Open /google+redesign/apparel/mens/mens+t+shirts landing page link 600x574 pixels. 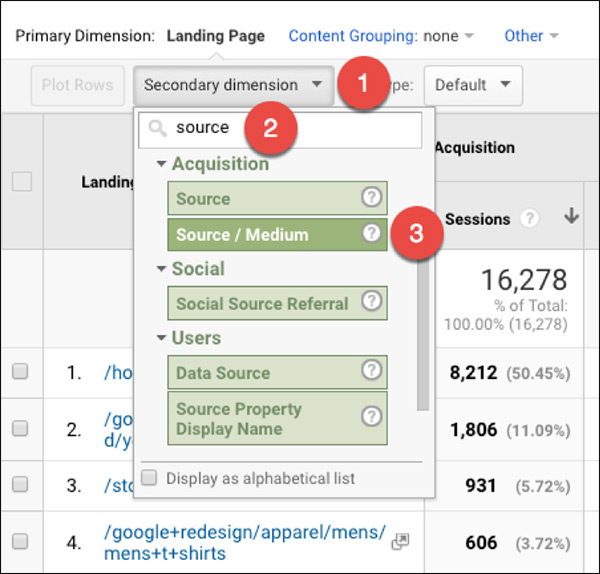[x=245, y=543]
